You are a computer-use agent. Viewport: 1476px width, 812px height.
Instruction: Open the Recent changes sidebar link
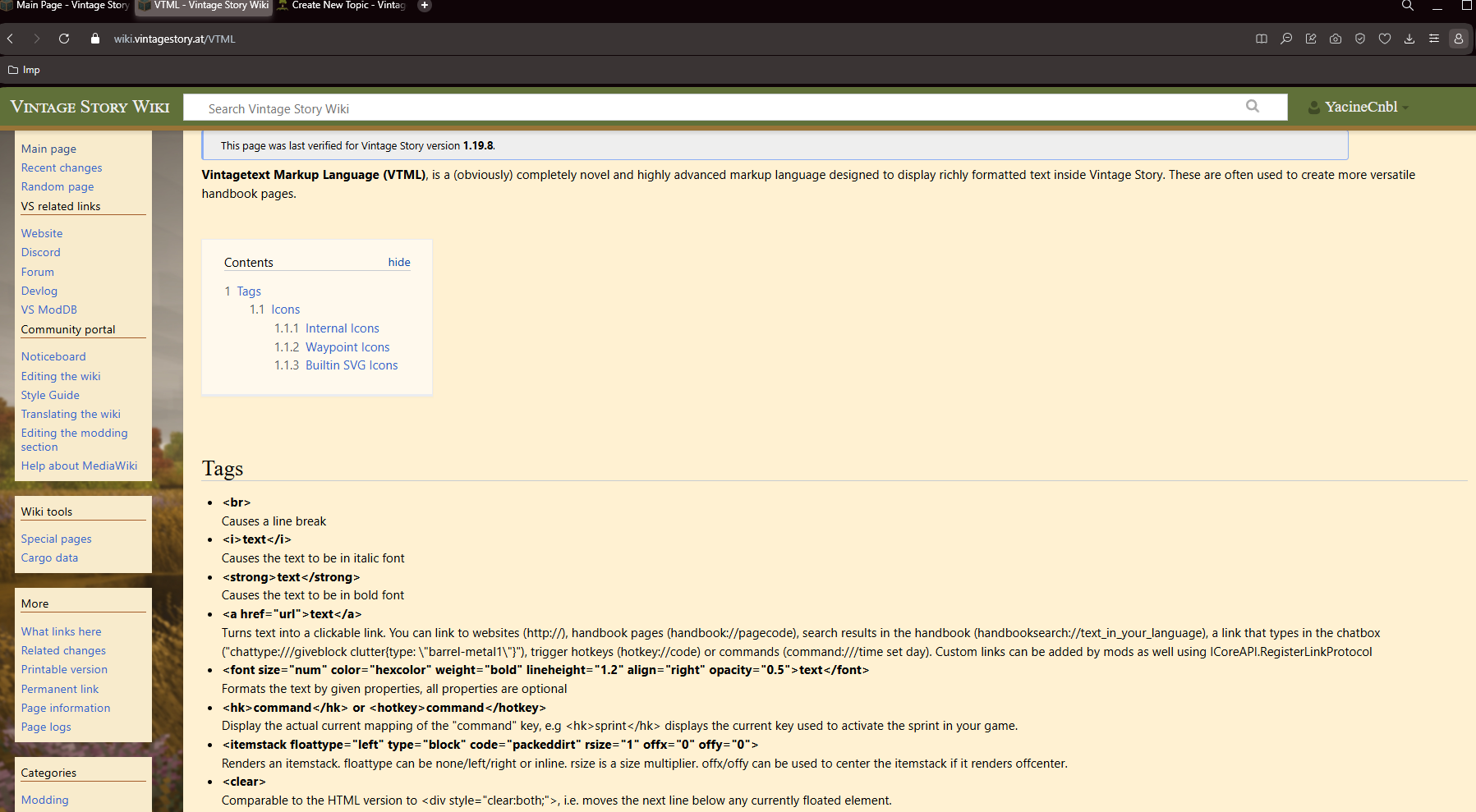coord(62,167)
